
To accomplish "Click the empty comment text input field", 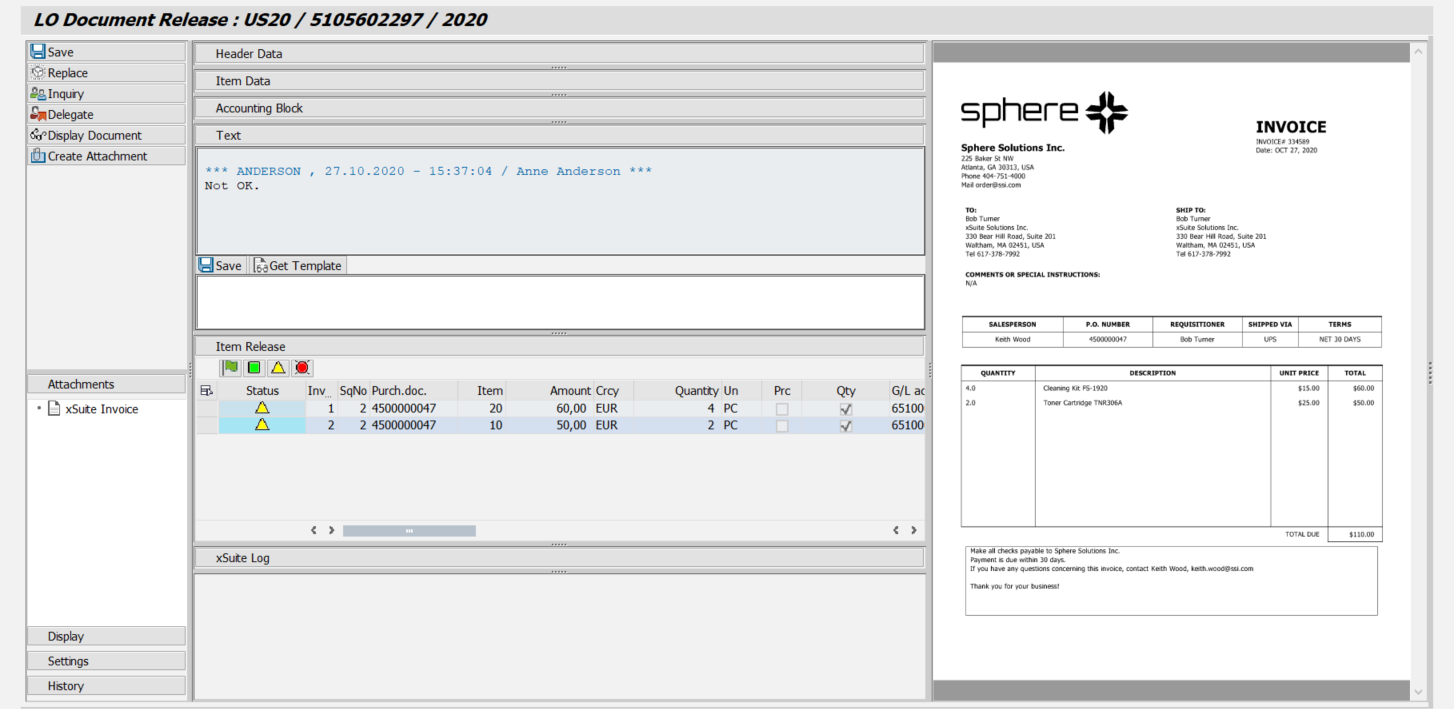I will click(559, 302).
